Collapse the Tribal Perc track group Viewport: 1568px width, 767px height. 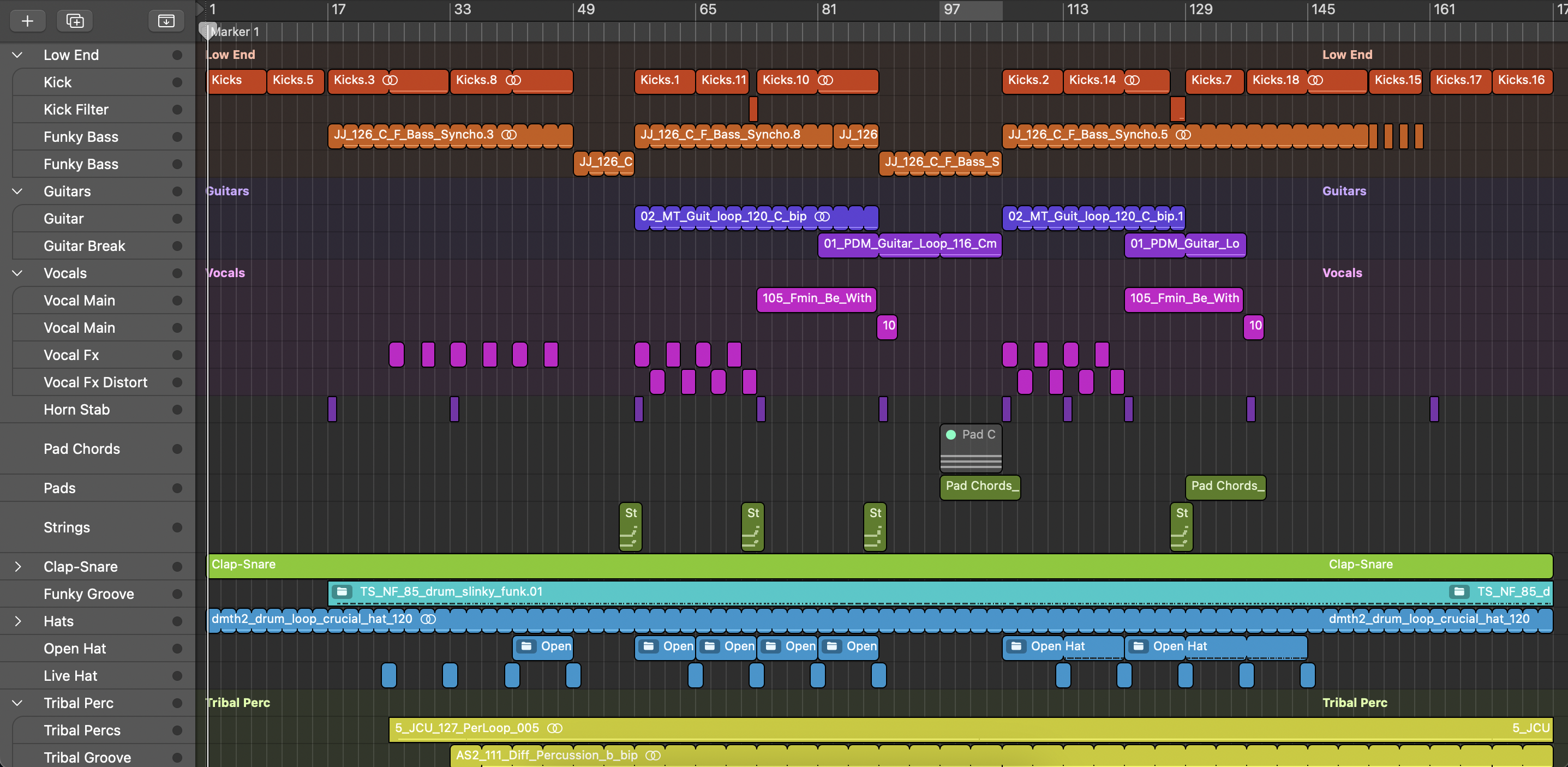click(x=17, y=703)
